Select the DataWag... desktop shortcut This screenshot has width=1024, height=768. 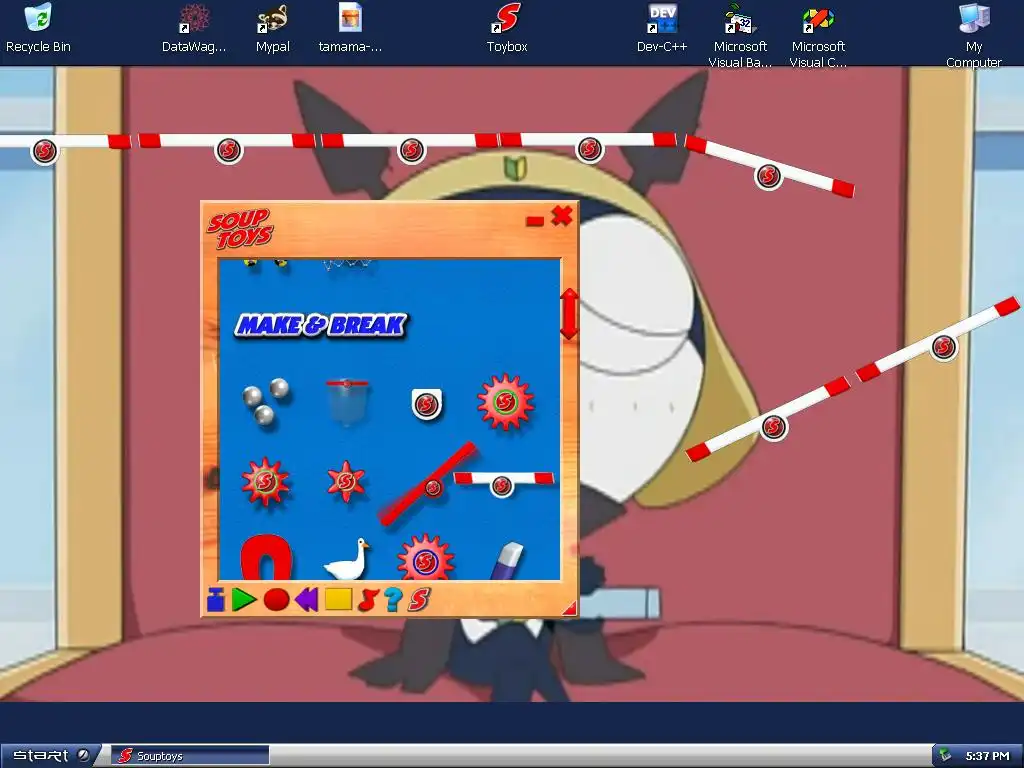(x=194, y=29)
